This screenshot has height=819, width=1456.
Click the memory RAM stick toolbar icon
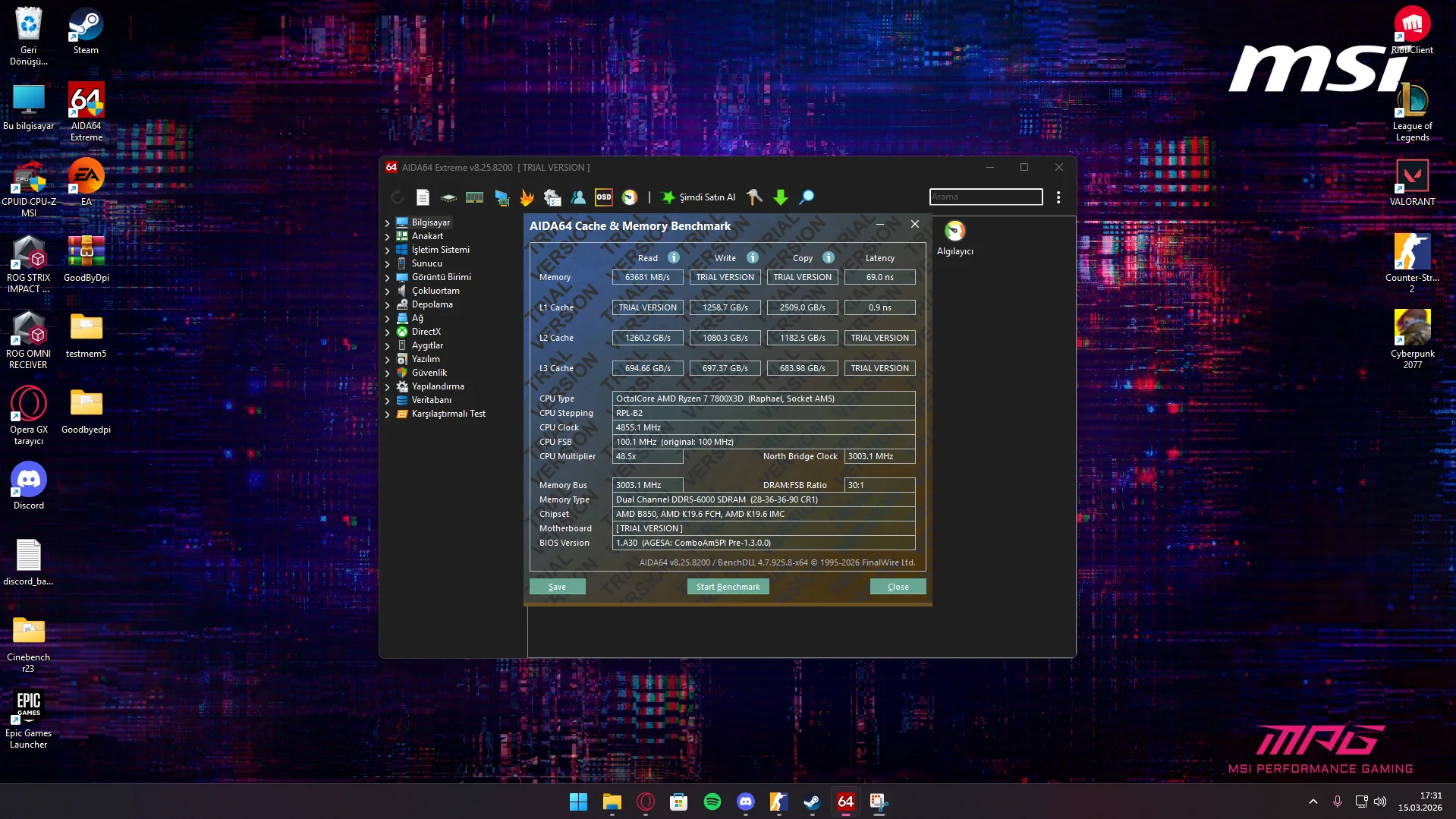(474, 197)
